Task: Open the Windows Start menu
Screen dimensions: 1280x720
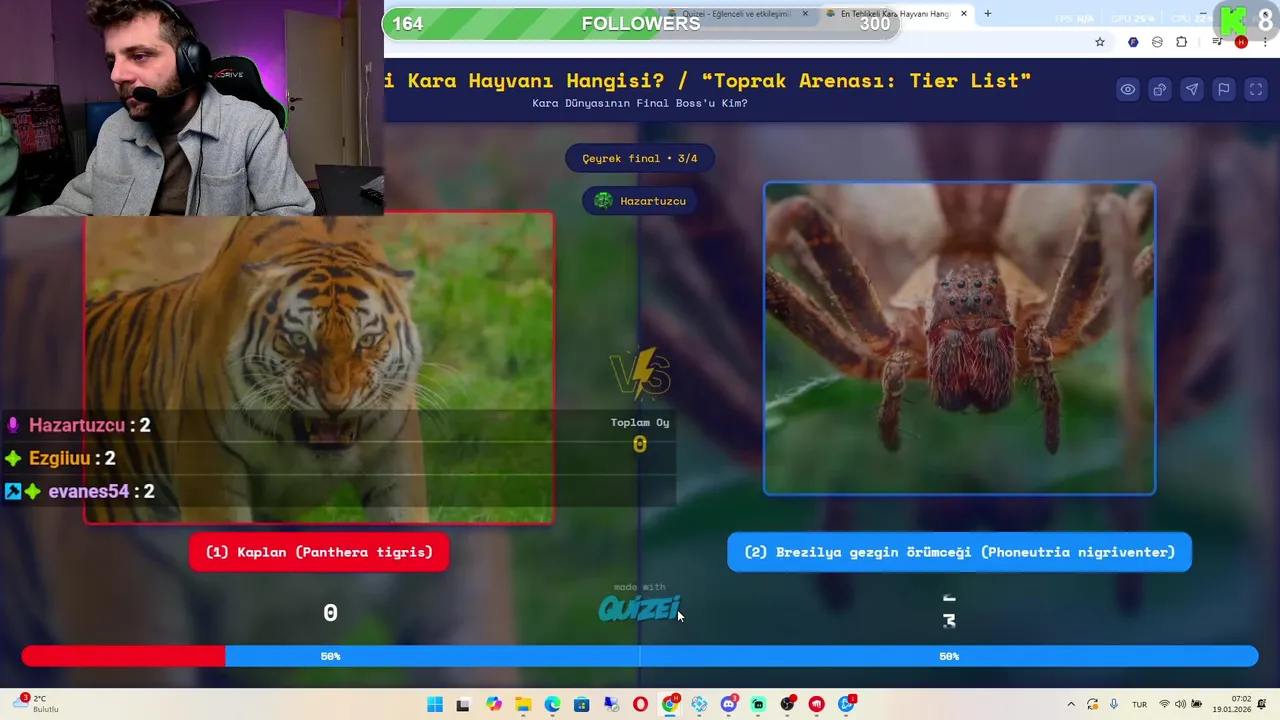Action: pyautogui.click(x=435, y=704)
